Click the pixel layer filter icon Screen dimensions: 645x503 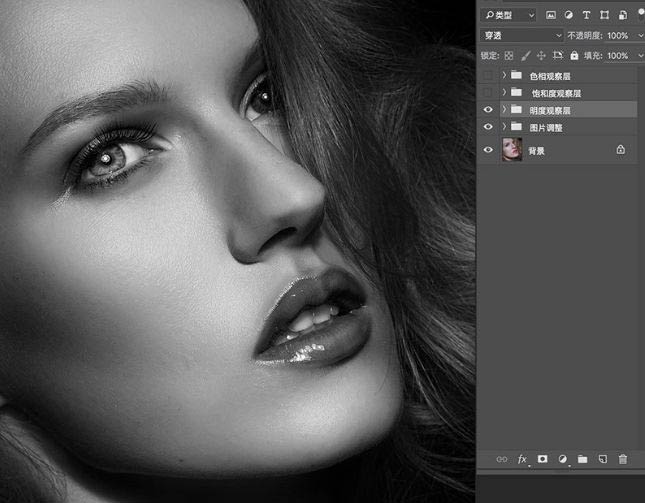551,15
